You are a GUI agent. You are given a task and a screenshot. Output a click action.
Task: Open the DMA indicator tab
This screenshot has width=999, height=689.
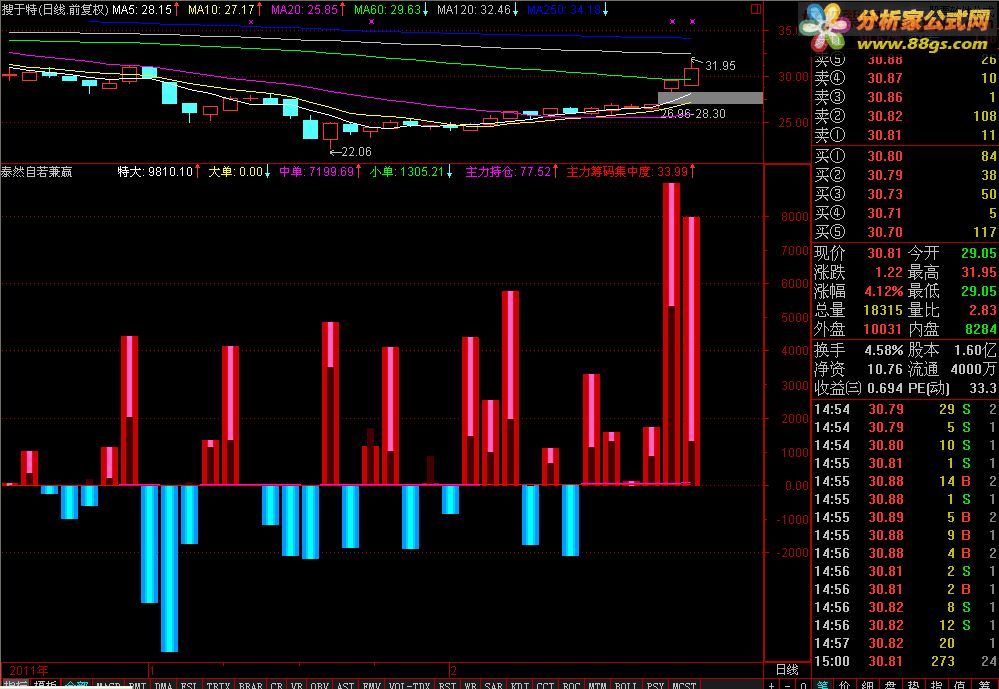click(164, 686)
